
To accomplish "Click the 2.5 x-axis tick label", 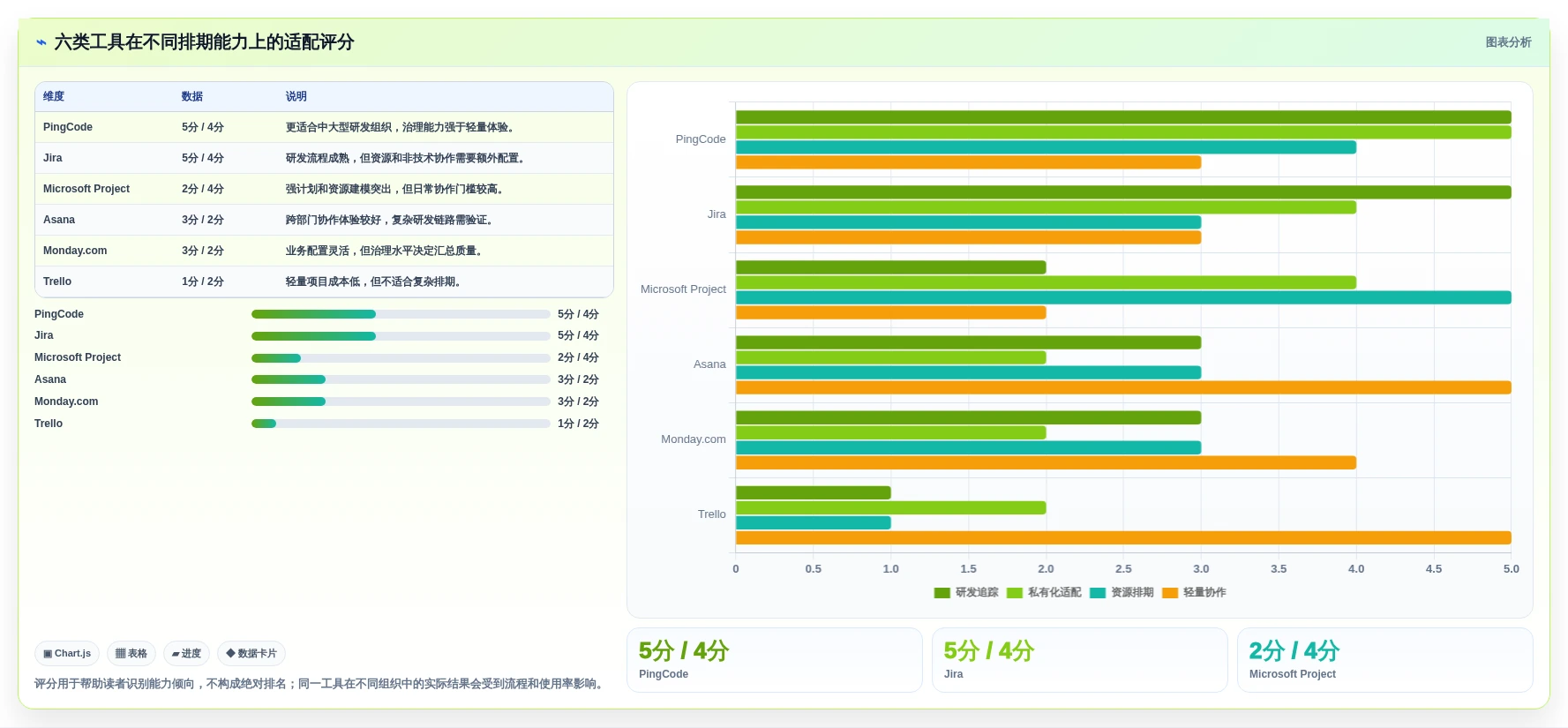I will point(1123,569).
